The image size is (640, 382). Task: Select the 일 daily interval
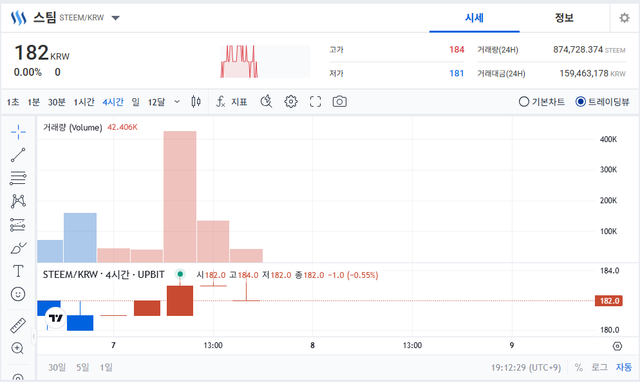click(x=136, y=102)
